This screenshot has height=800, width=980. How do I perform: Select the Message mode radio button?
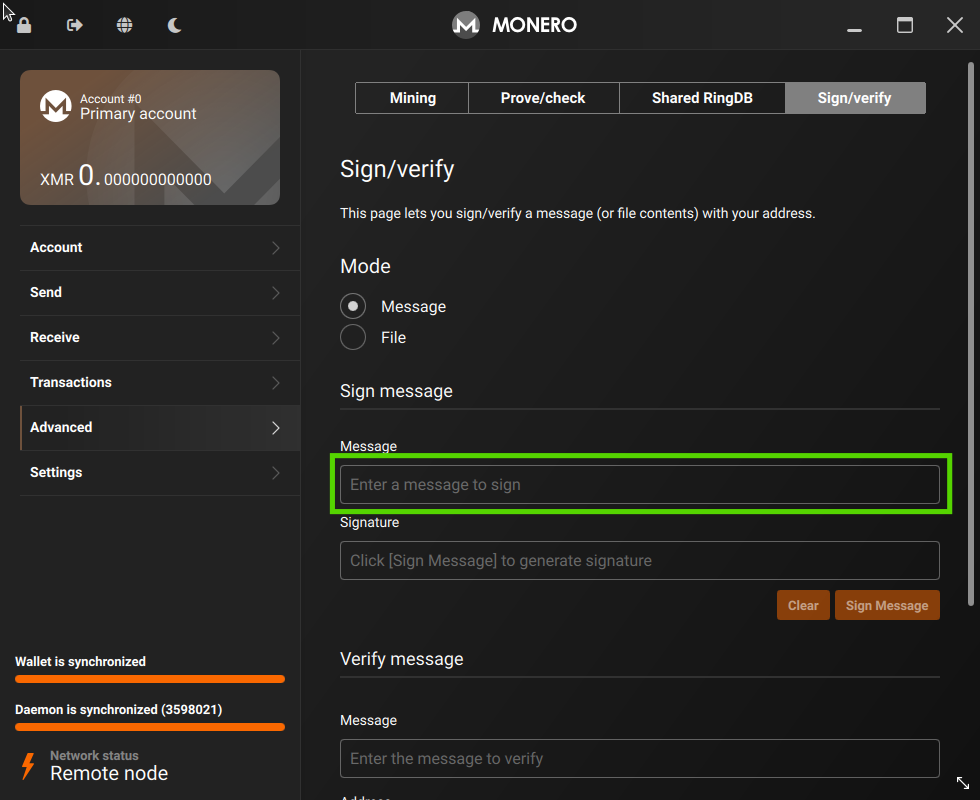(352, 306)
